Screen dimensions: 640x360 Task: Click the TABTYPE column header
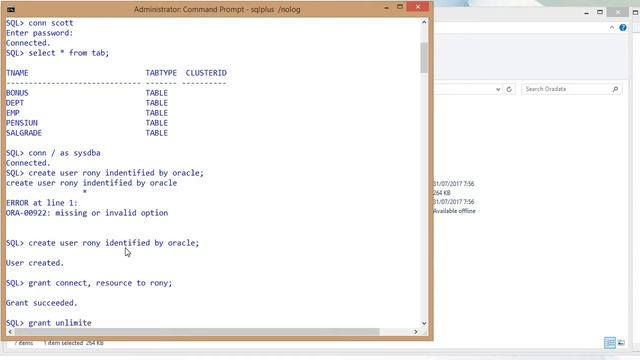click(x=161, y=73)
